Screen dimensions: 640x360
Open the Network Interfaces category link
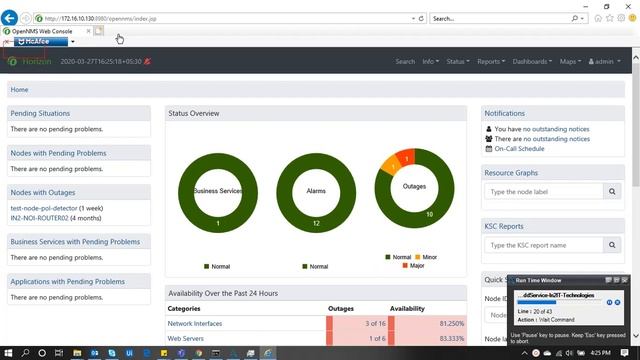coord(195,323)
